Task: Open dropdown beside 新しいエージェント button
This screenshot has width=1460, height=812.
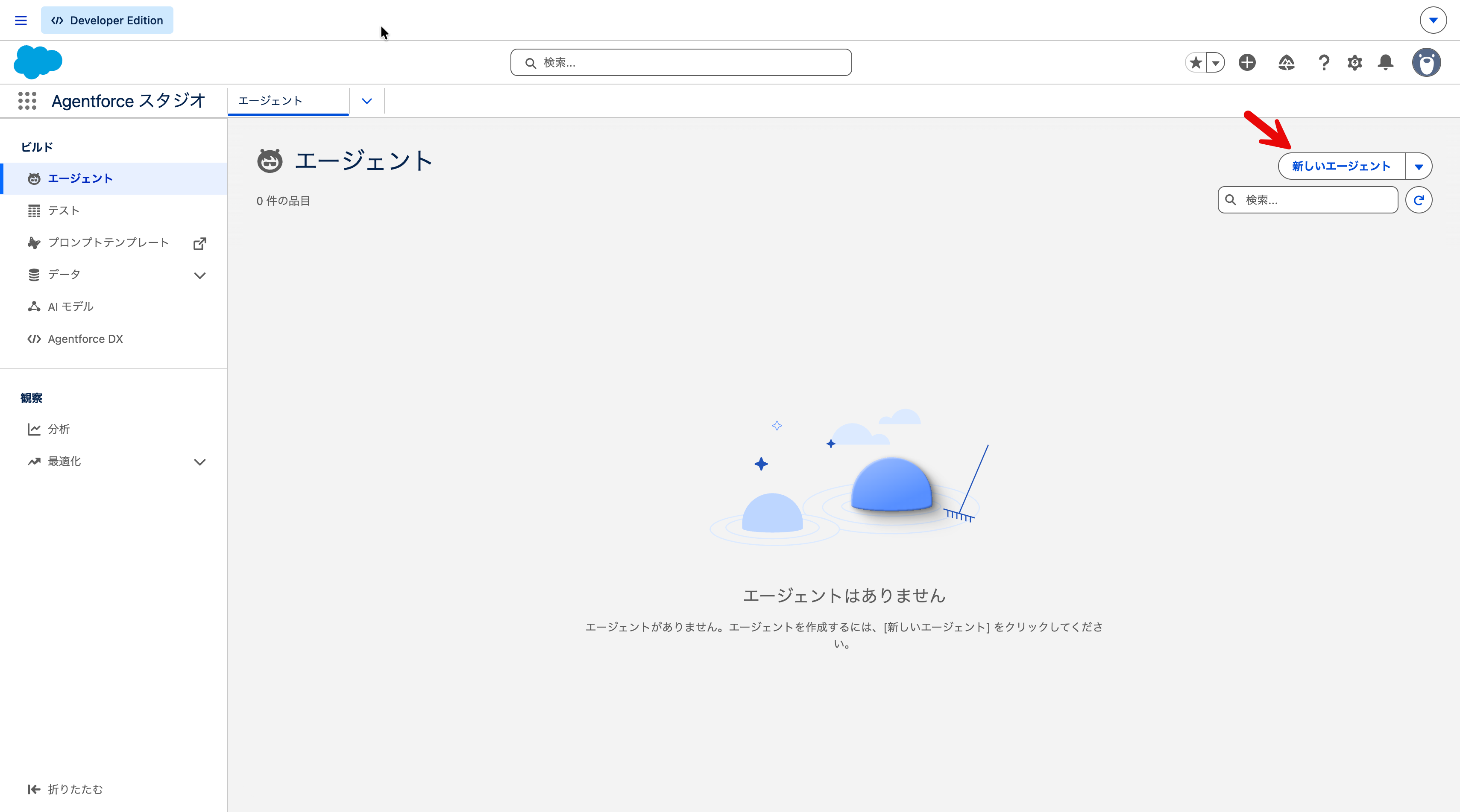Action: point(1419,166)
